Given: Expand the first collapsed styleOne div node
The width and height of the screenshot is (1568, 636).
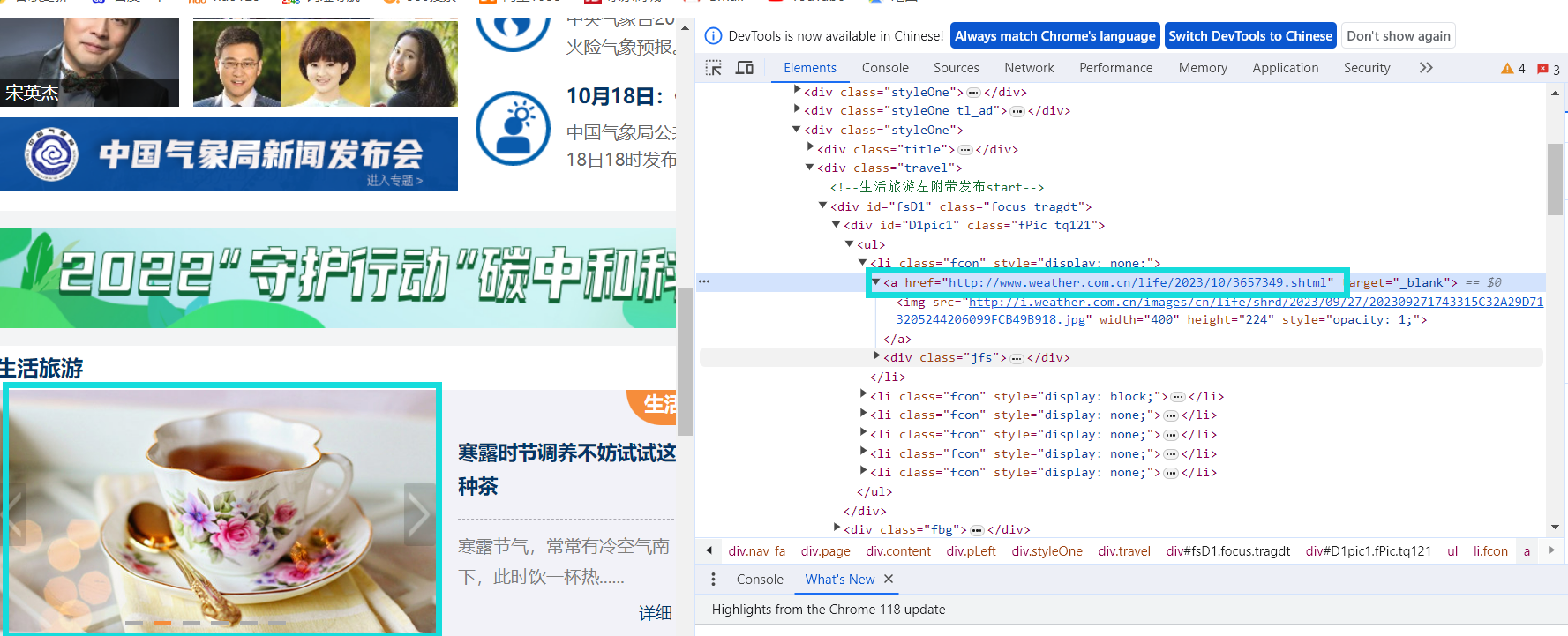Looking at the screenshot, I should click(798, 90).
